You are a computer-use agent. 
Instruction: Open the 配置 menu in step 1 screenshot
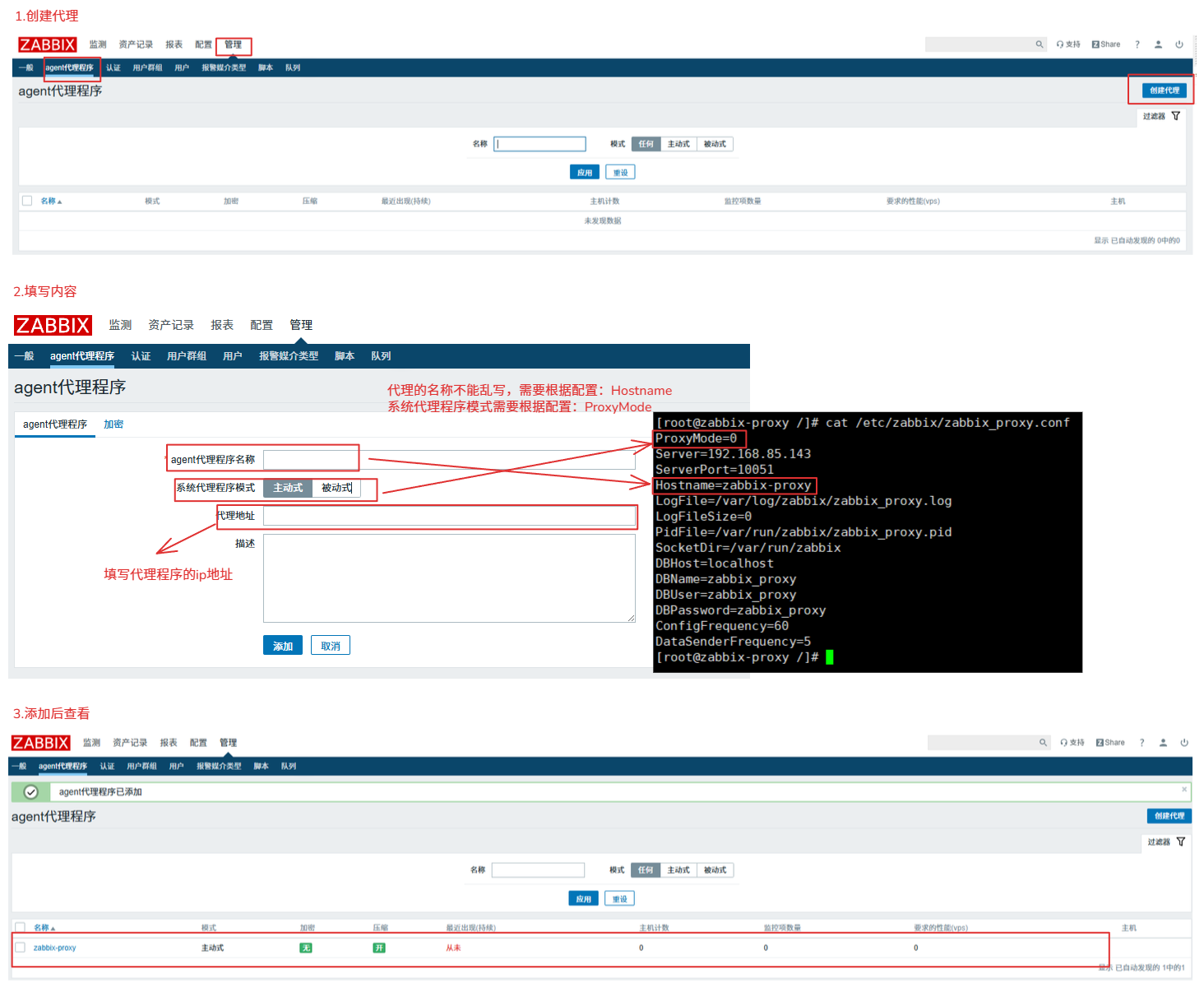click(x=203, y=44)
